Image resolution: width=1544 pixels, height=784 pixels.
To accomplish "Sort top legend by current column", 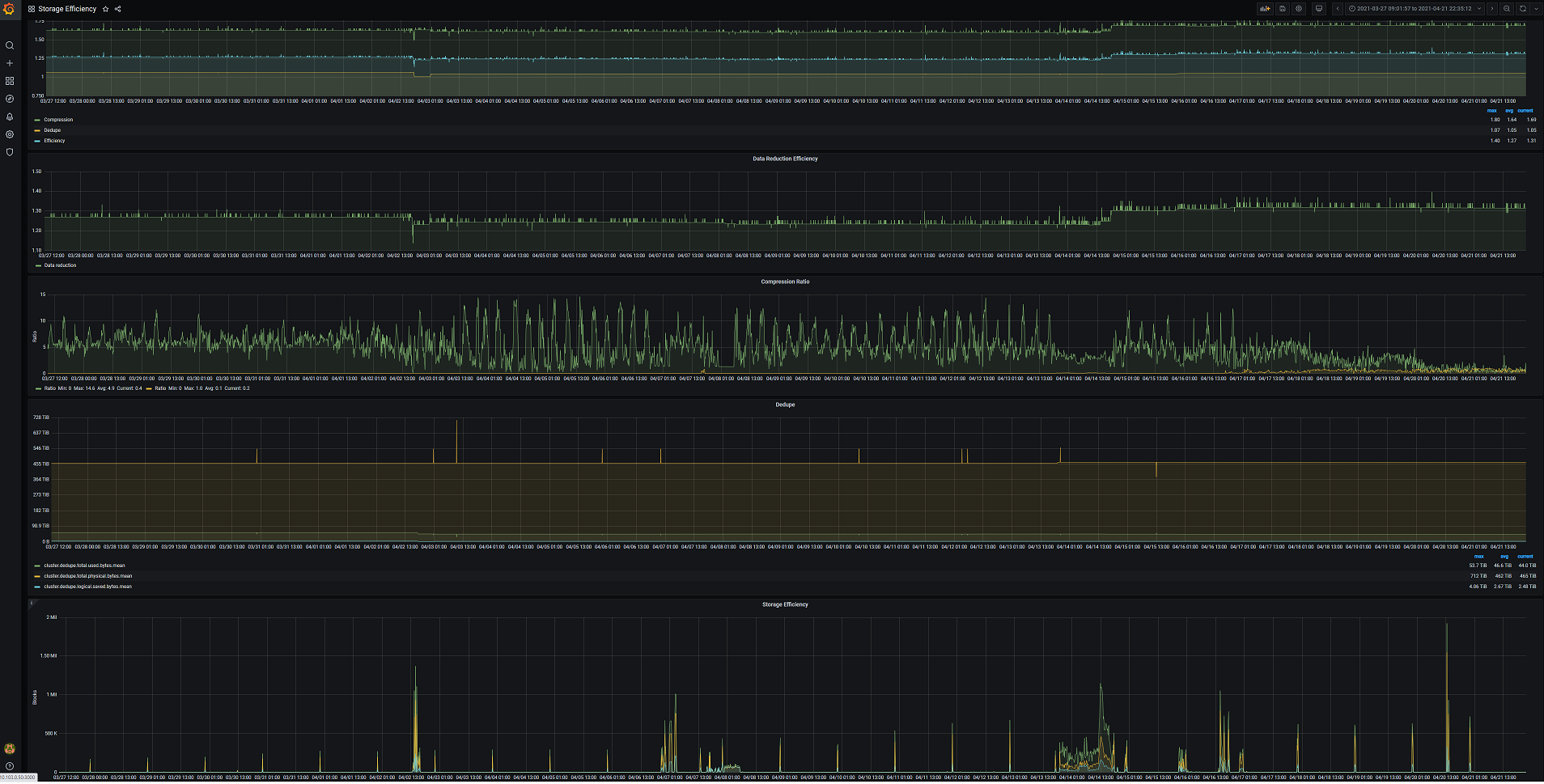I will (x=1525, y=111).
